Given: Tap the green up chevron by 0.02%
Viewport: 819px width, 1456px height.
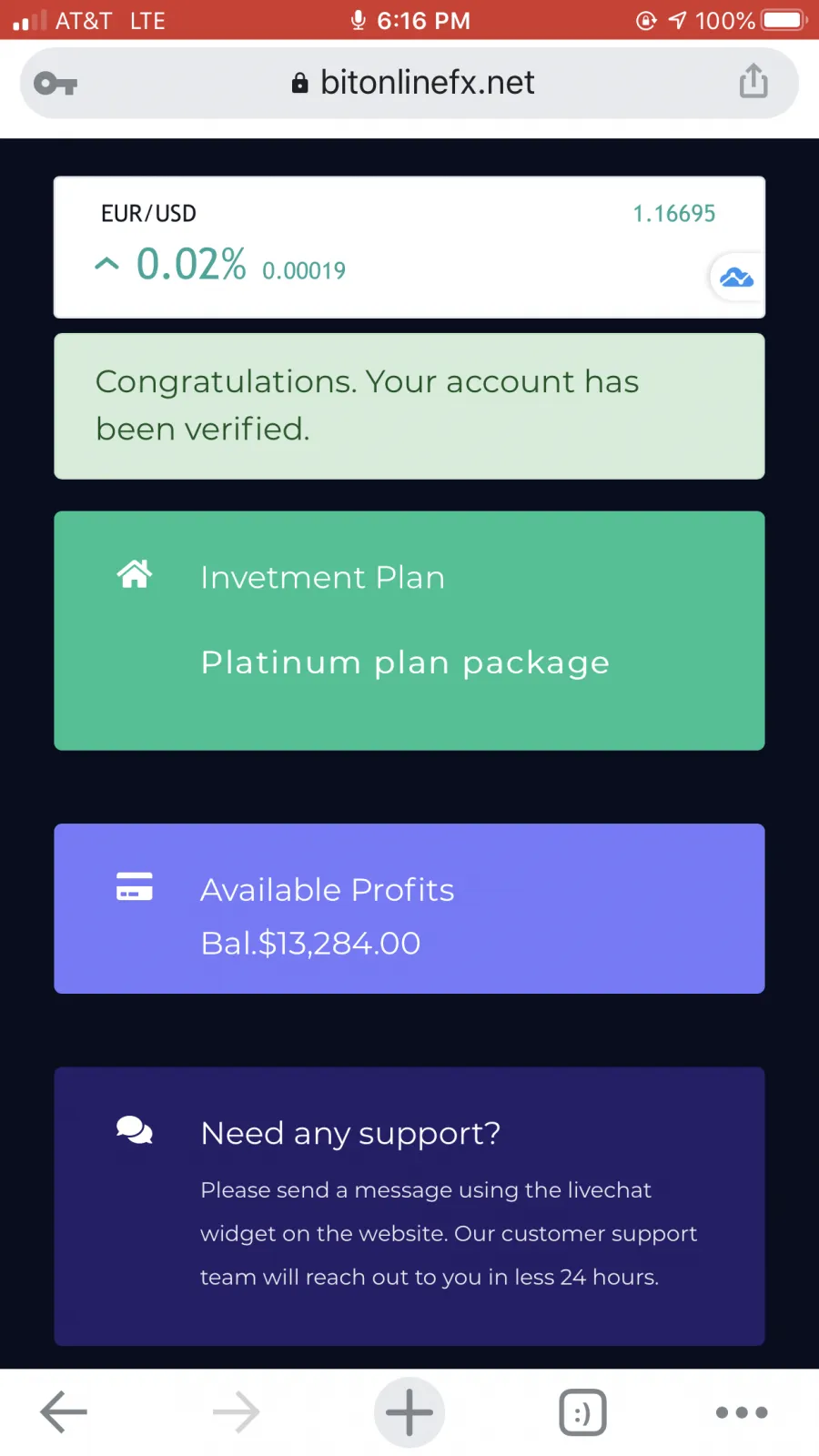Looking at the screenshot, I should tap(106, 265).
